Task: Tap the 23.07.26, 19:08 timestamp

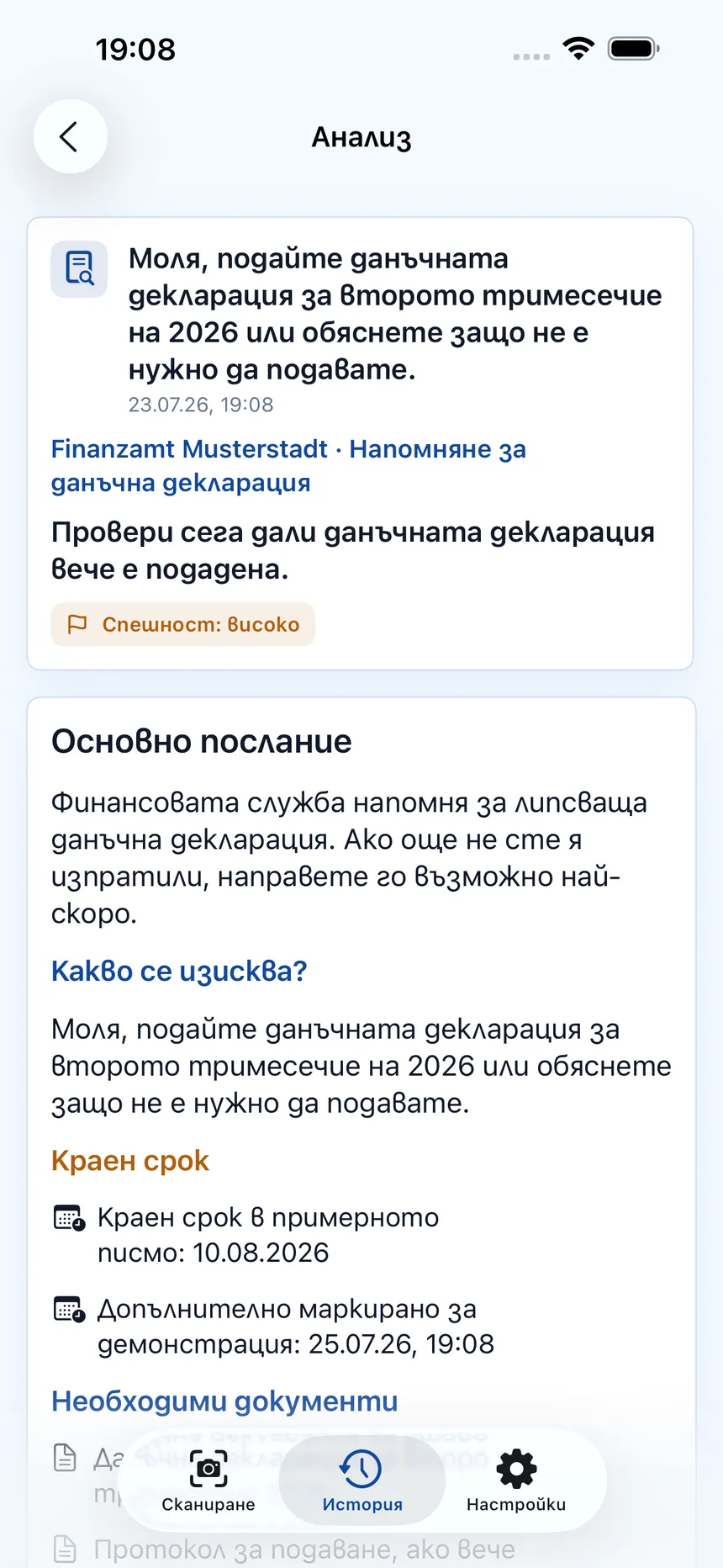Action: click(201, 405)
